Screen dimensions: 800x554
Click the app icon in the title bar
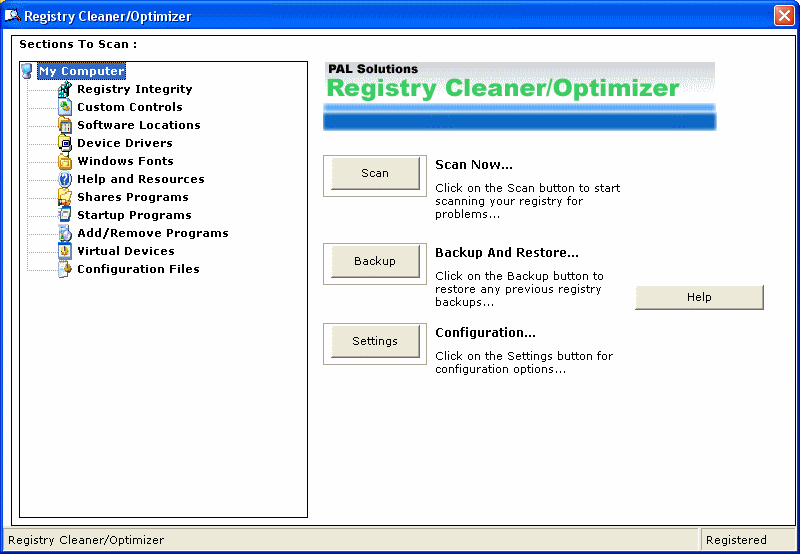point(13,16)
